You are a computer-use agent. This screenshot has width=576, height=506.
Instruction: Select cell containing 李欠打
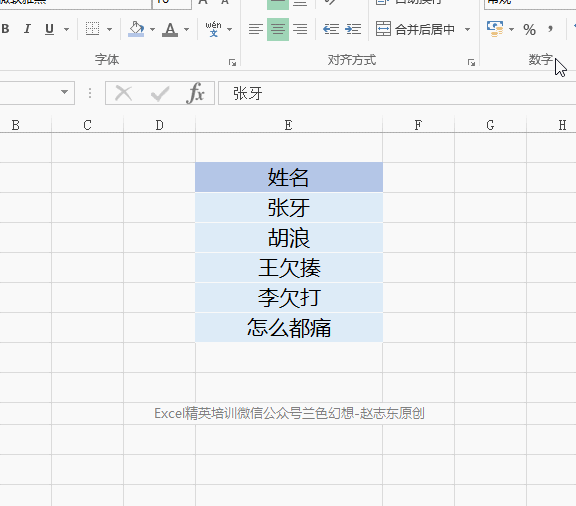tap(289, 298)
